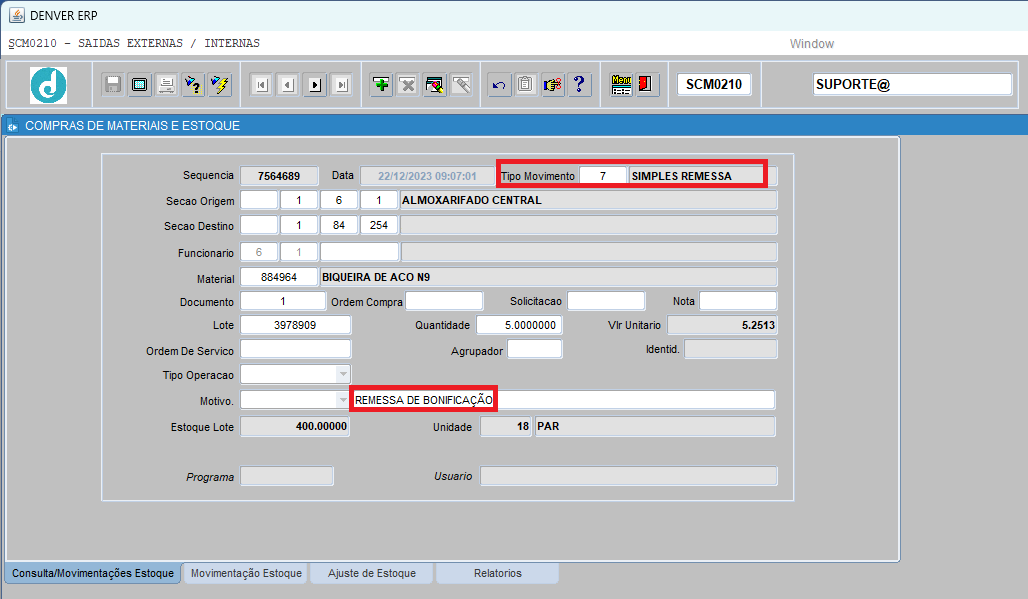
Task: Click the Denver 'd' logo
Action: 49,85
